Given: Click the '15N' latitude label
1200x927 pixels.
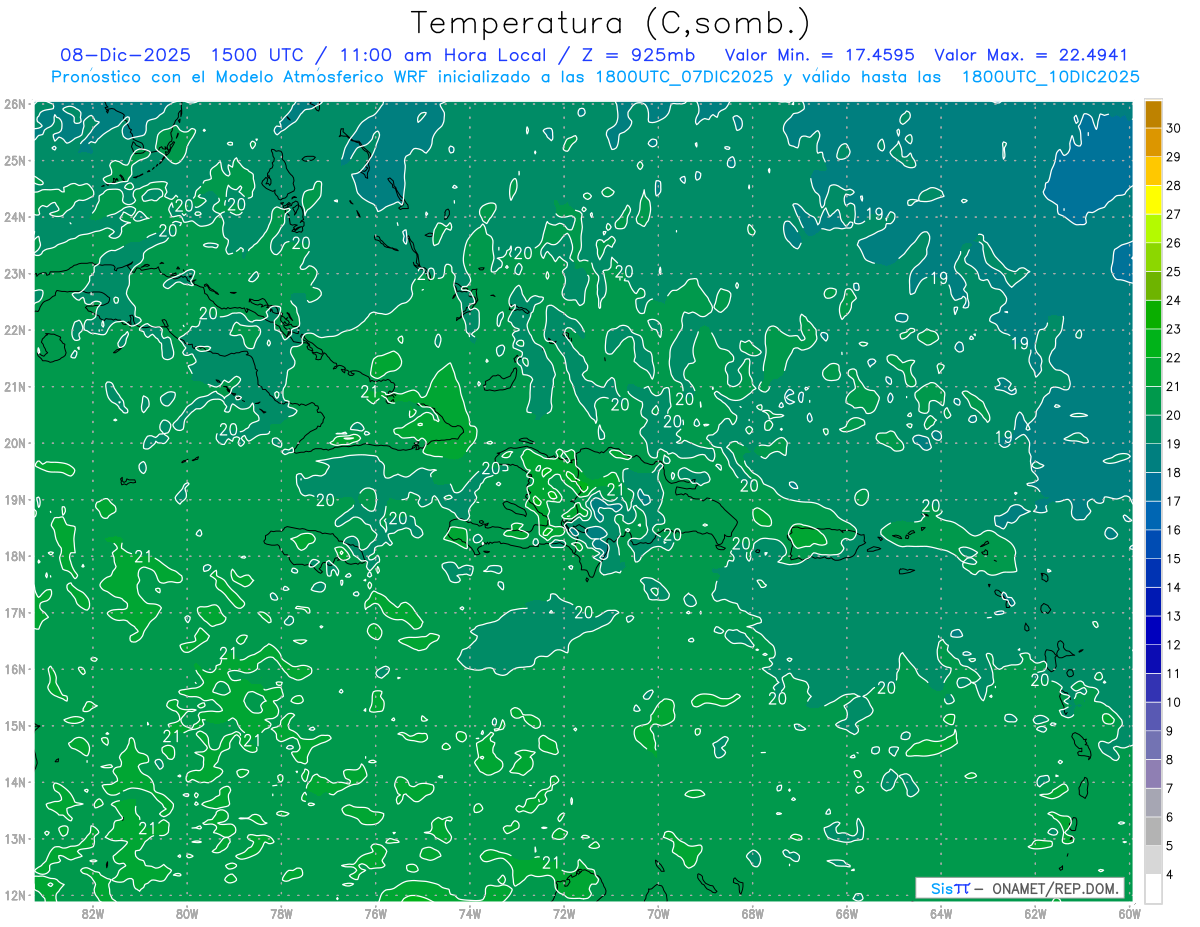Looking at the screenshot, I should 15,725.
